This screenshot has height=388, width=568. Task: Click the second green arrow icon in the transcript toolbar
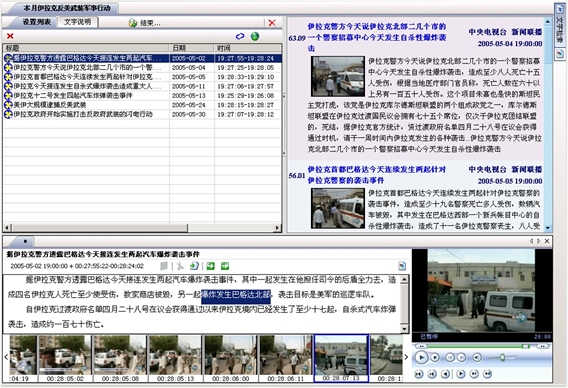pyautogui.click(x=225, y=266)
